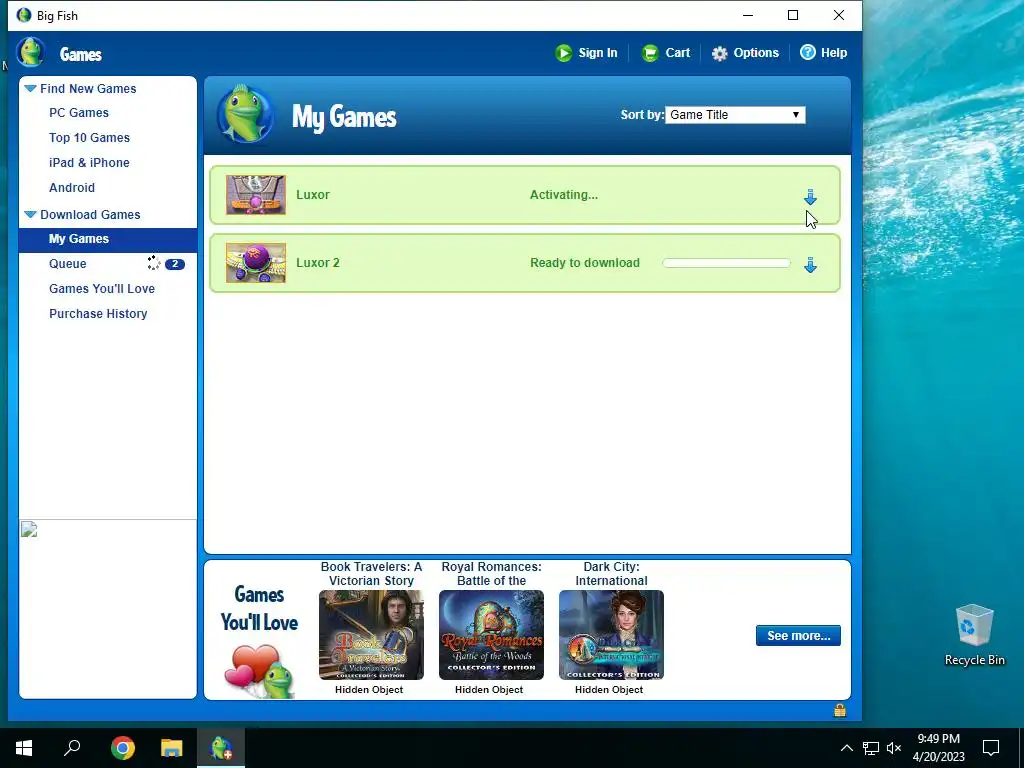The image size is (1024, 768).
Task: Click the Dark City: International title
Action: [611, 573]
